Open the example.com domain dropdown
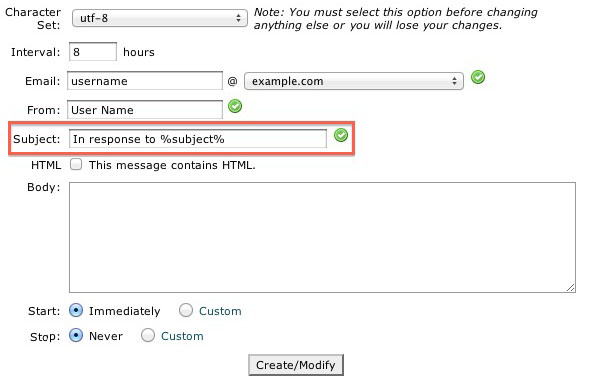 [354, 81]
